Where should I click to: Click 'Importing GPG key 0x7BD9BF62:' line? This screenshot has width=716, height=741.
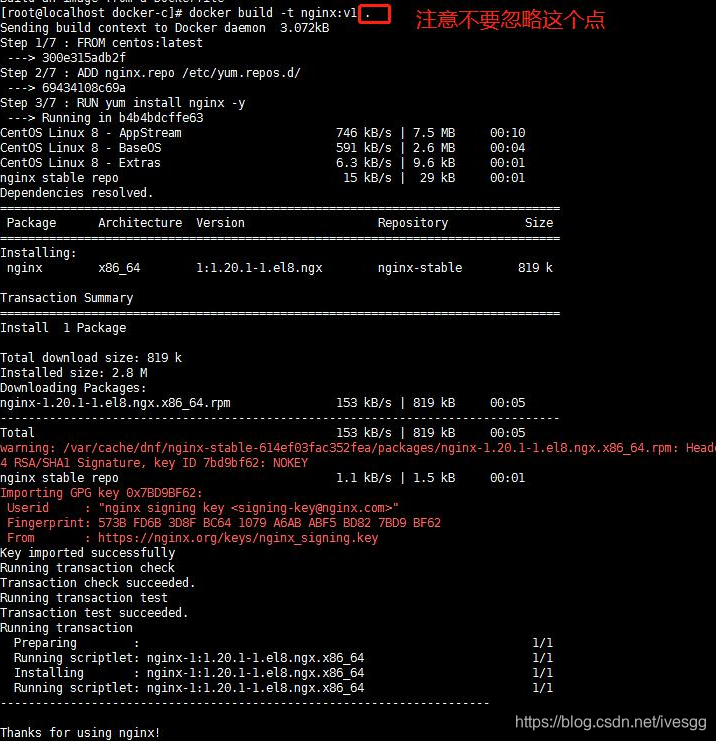[101, 493]
